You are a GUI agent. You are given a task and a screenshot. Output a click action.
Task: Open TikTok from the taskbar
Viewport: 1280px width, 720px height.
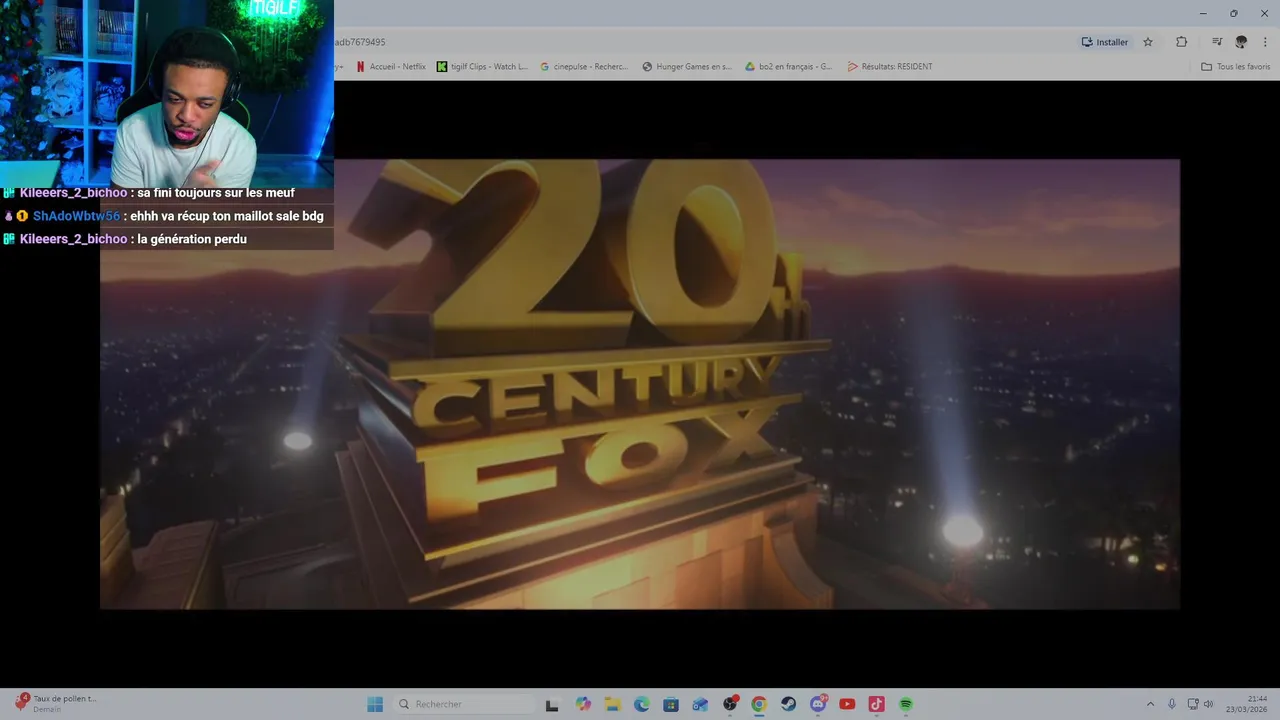(876, 704)
